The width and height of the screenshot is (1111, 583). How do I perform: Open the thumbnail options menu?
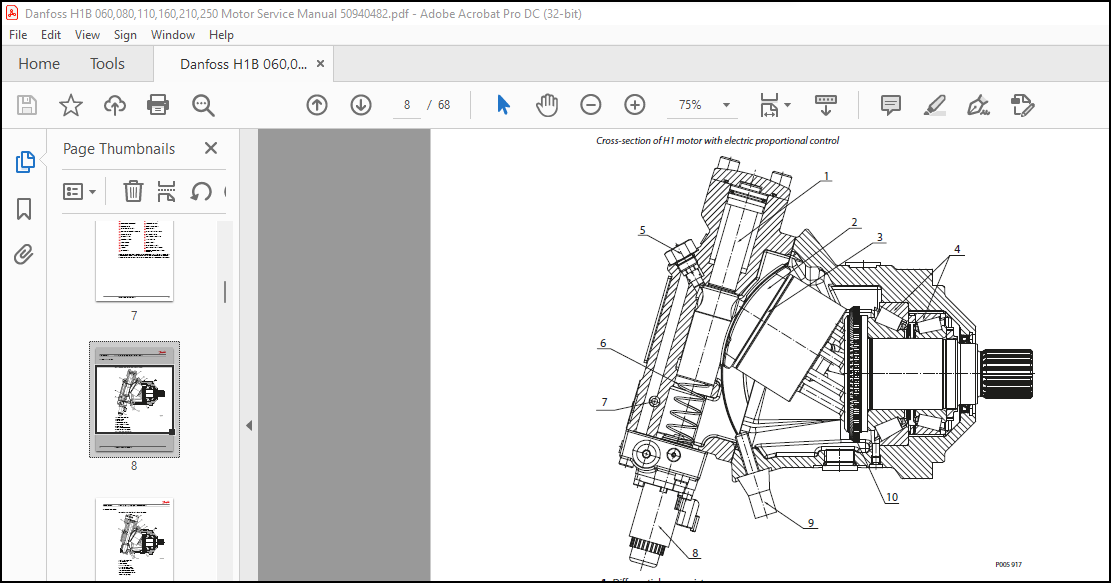[x=79, y=191]
